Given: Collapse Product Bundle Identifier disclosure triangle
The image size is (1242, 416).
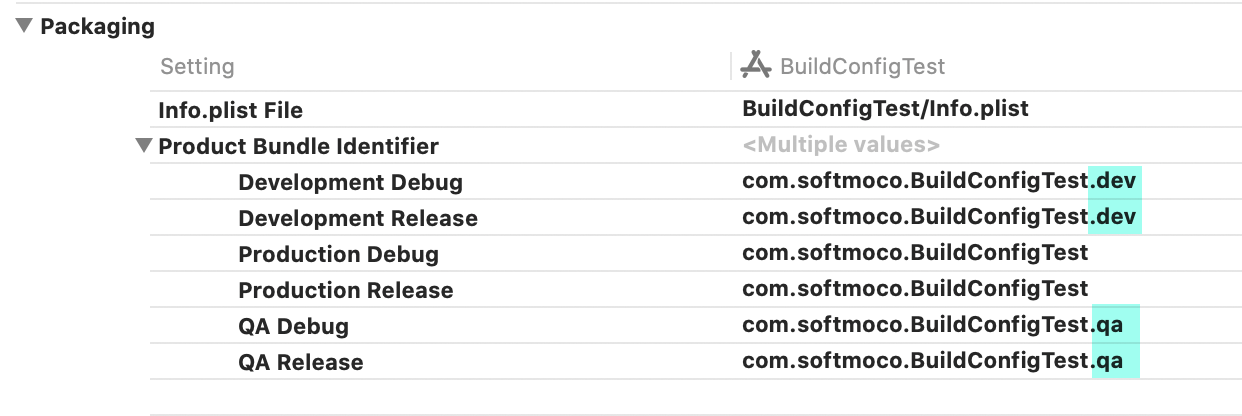Looking at the screenshot, I should click(144, 146).
